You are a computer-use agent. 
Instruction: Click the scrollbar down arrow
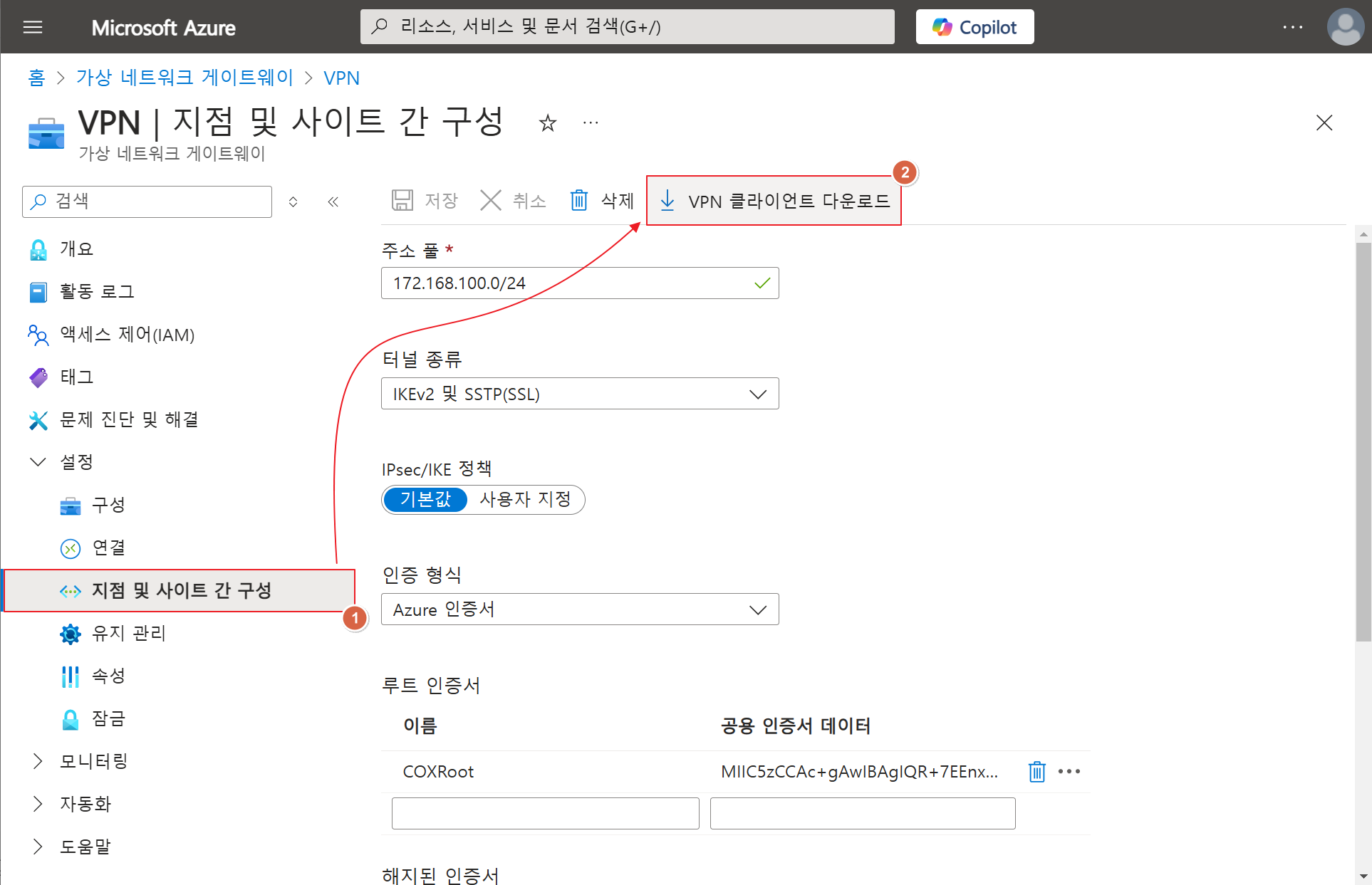1363,877
